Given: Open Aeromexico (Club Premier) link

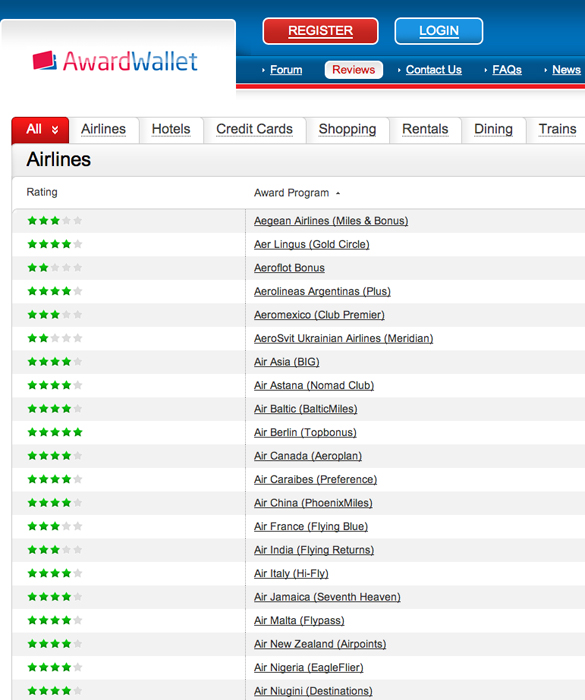Looking at the screenshot, I should [x=319, y=315].
